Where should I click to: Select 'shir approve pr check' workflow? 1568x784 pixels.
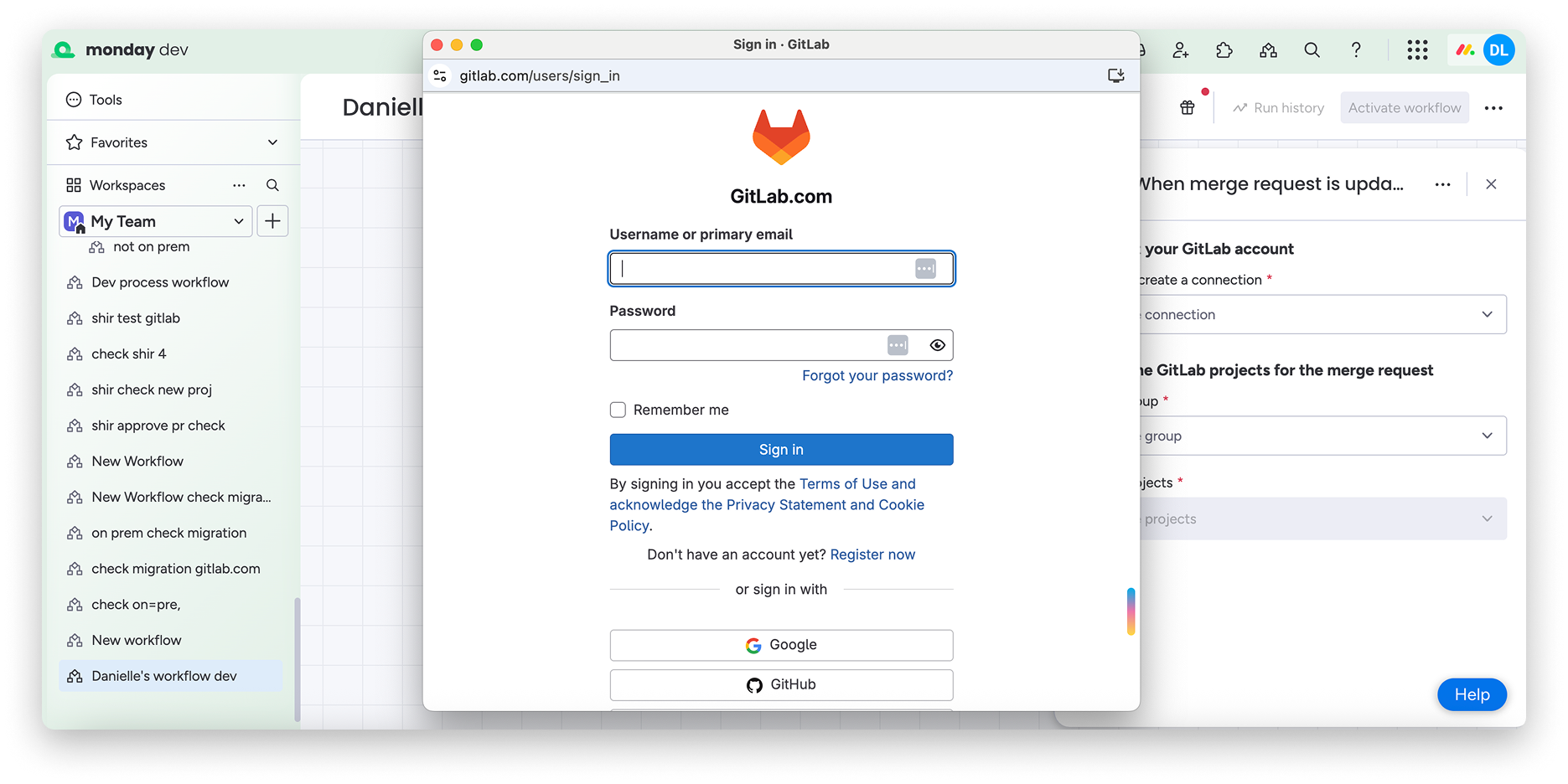coord(158,426)
